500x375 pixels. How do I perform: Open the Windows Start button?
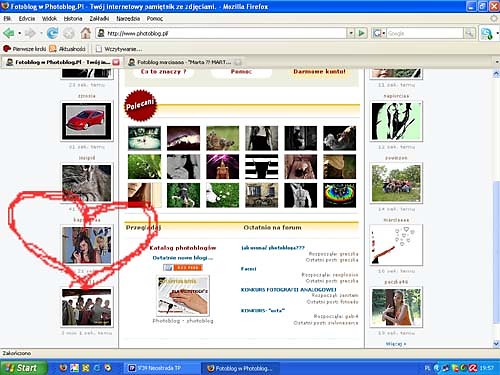pos(23,368)
